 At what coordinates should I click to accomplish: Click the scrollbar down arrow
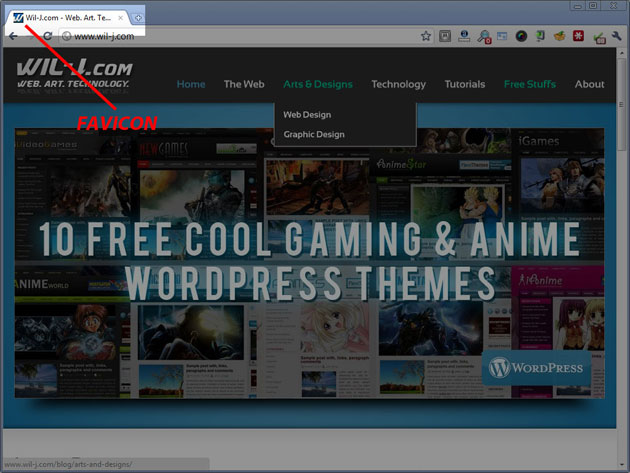pos(621,465)
